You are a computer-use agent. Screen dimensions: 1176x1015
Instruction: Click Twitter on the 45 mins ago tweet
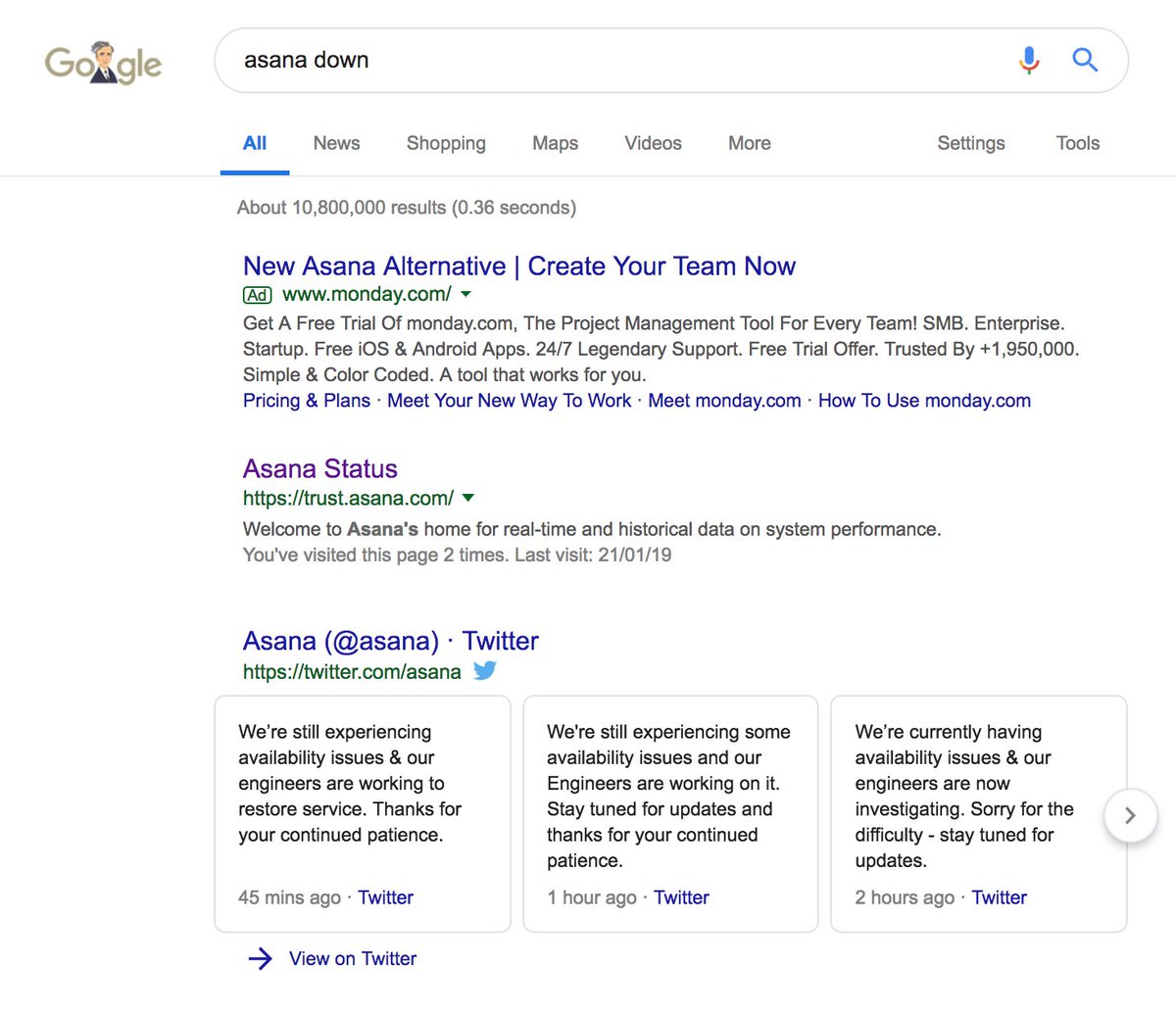[385, 896]
